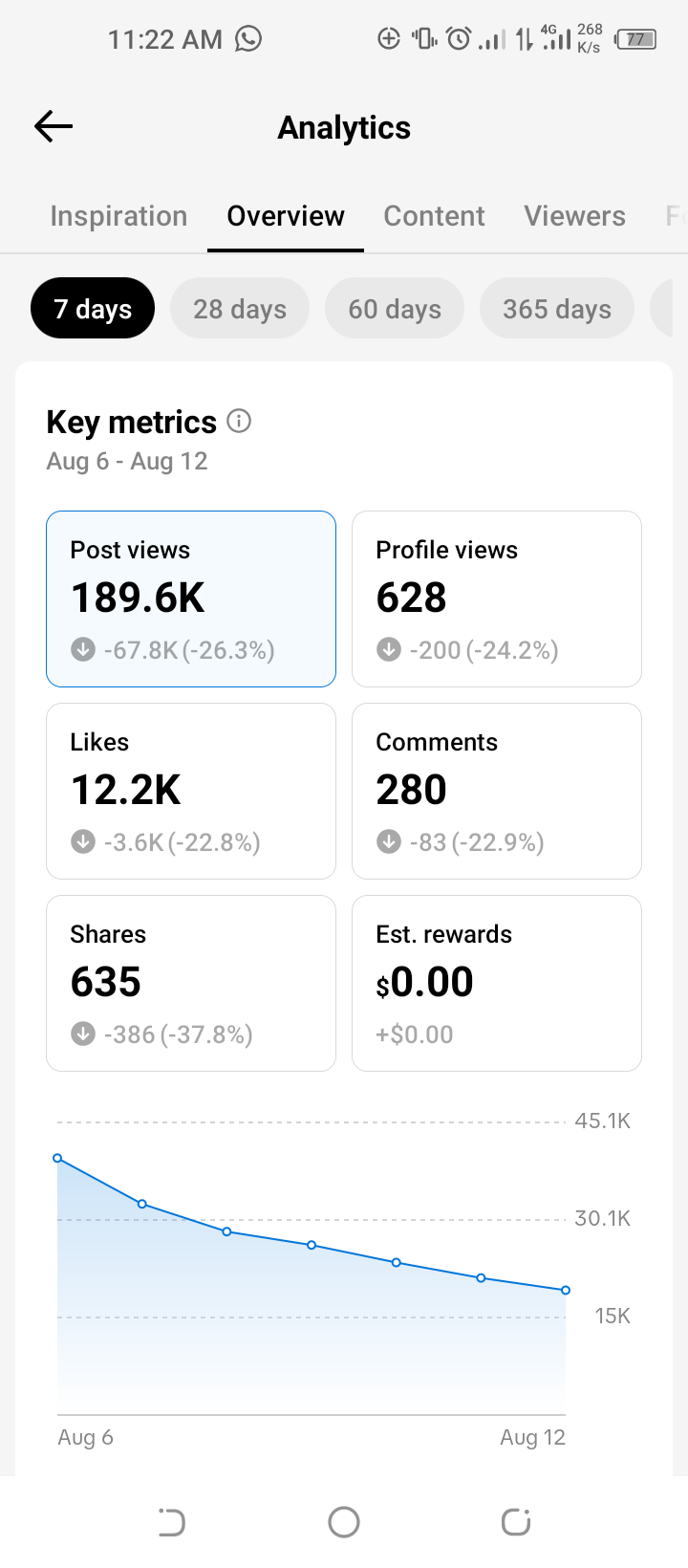The height and width of the screenshot is (1568, 688).
Task: Open Key metrics info icon
Action: pyautogui.click(x=239, y=421)
